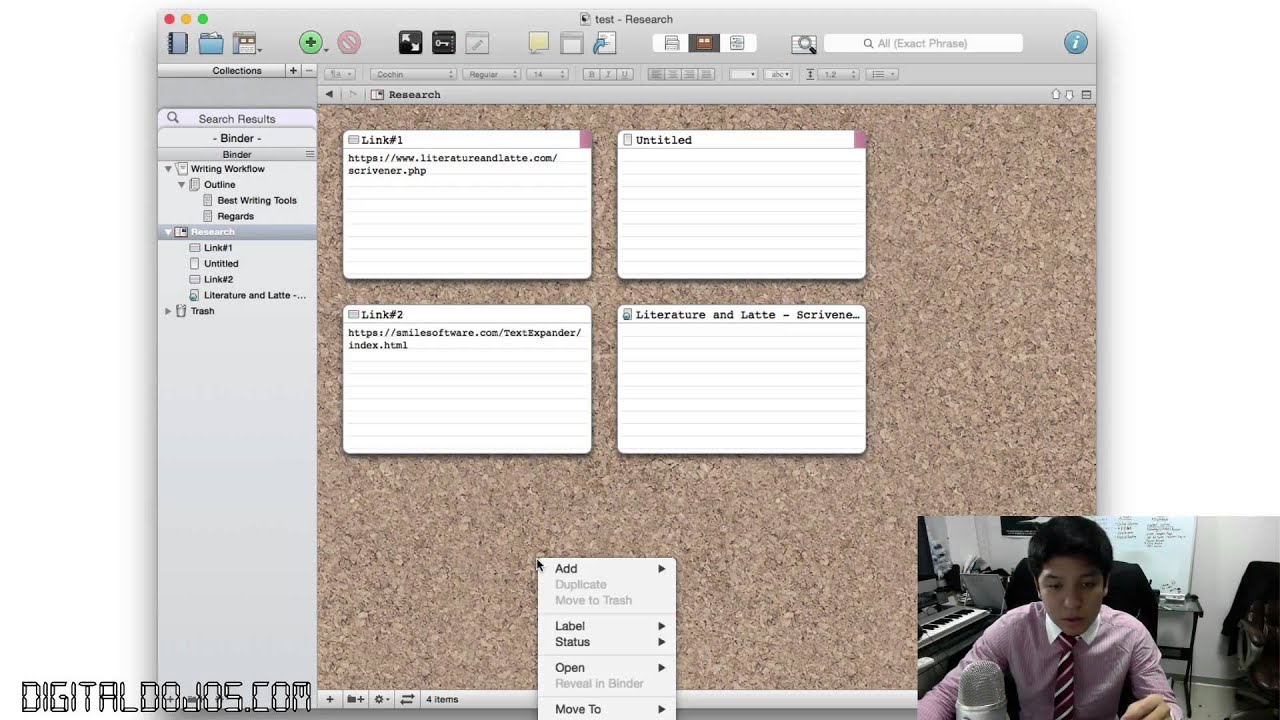
Task: Click the All (Exact Phrase) search field
Action: tap(923, 43)
